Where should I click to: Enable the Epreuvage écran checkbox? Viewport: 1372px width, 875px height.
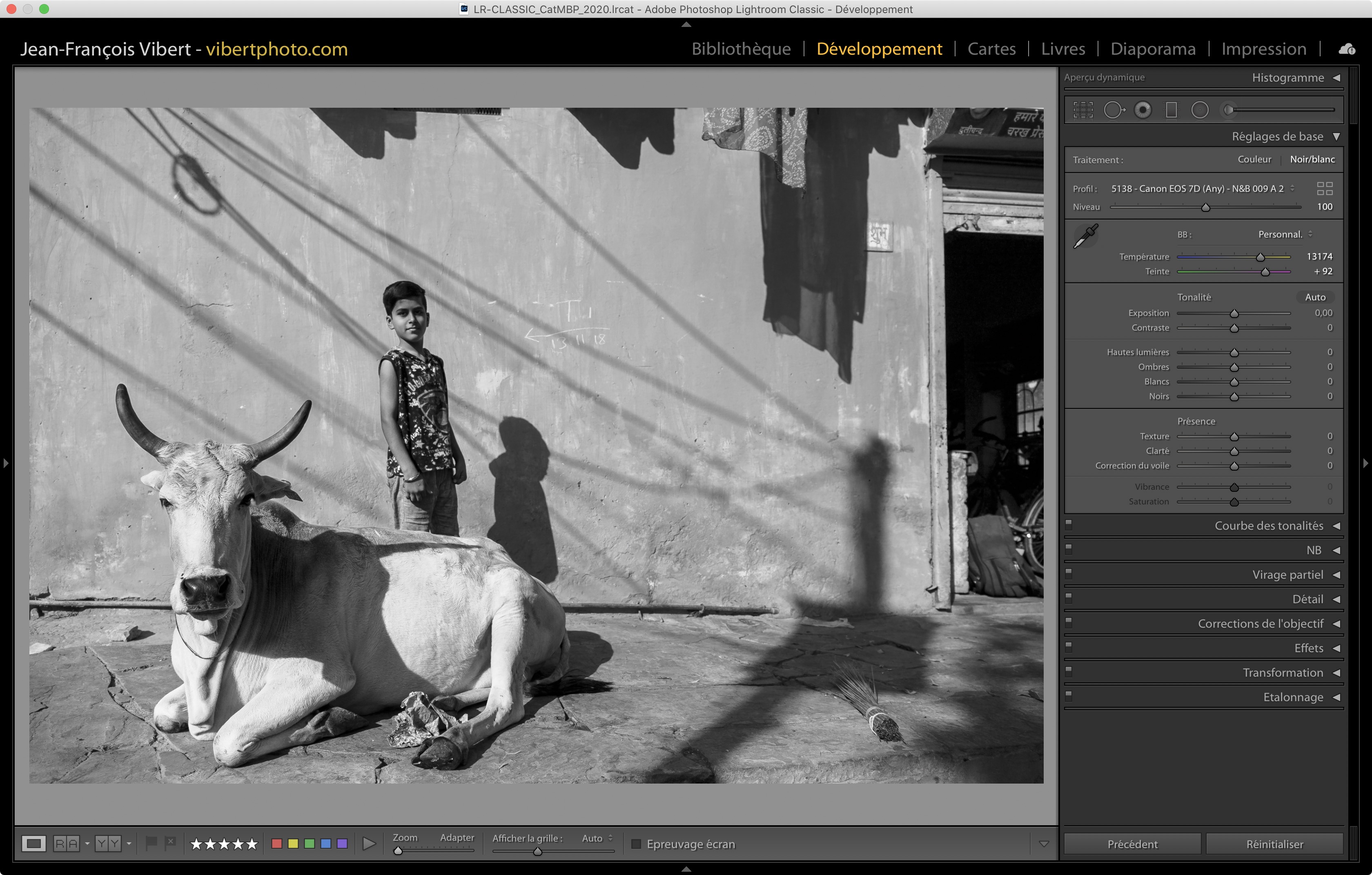click(x=637, y=844)
